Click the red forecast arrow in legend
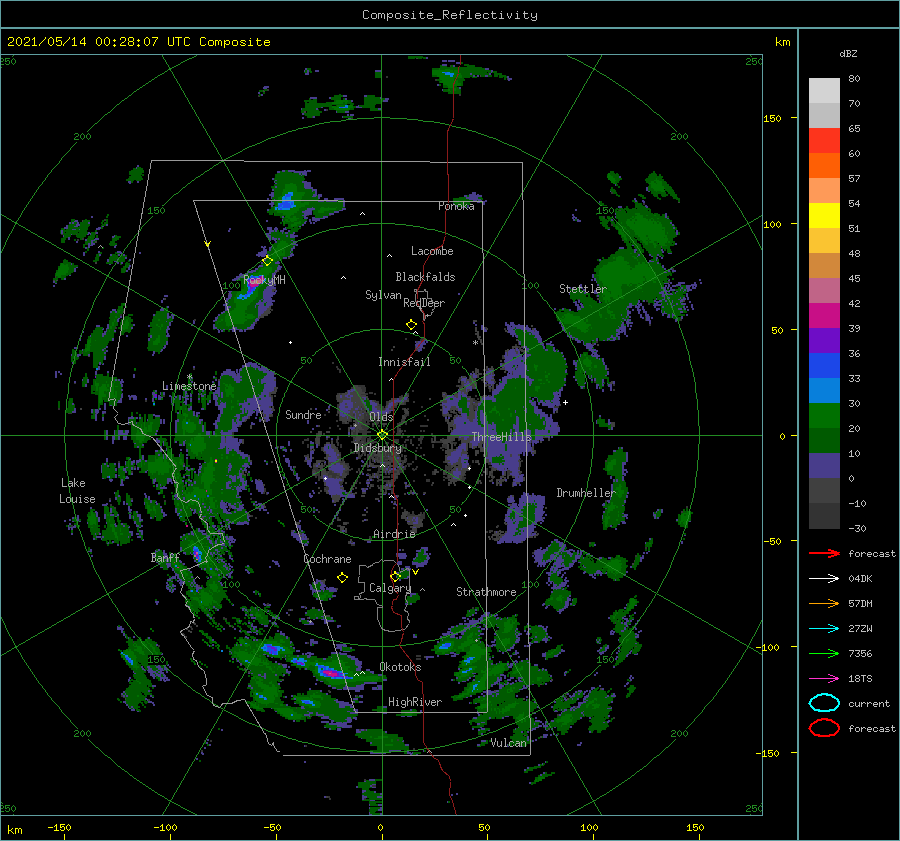This screenshot has width=900, height=841. tap(824, 553)
